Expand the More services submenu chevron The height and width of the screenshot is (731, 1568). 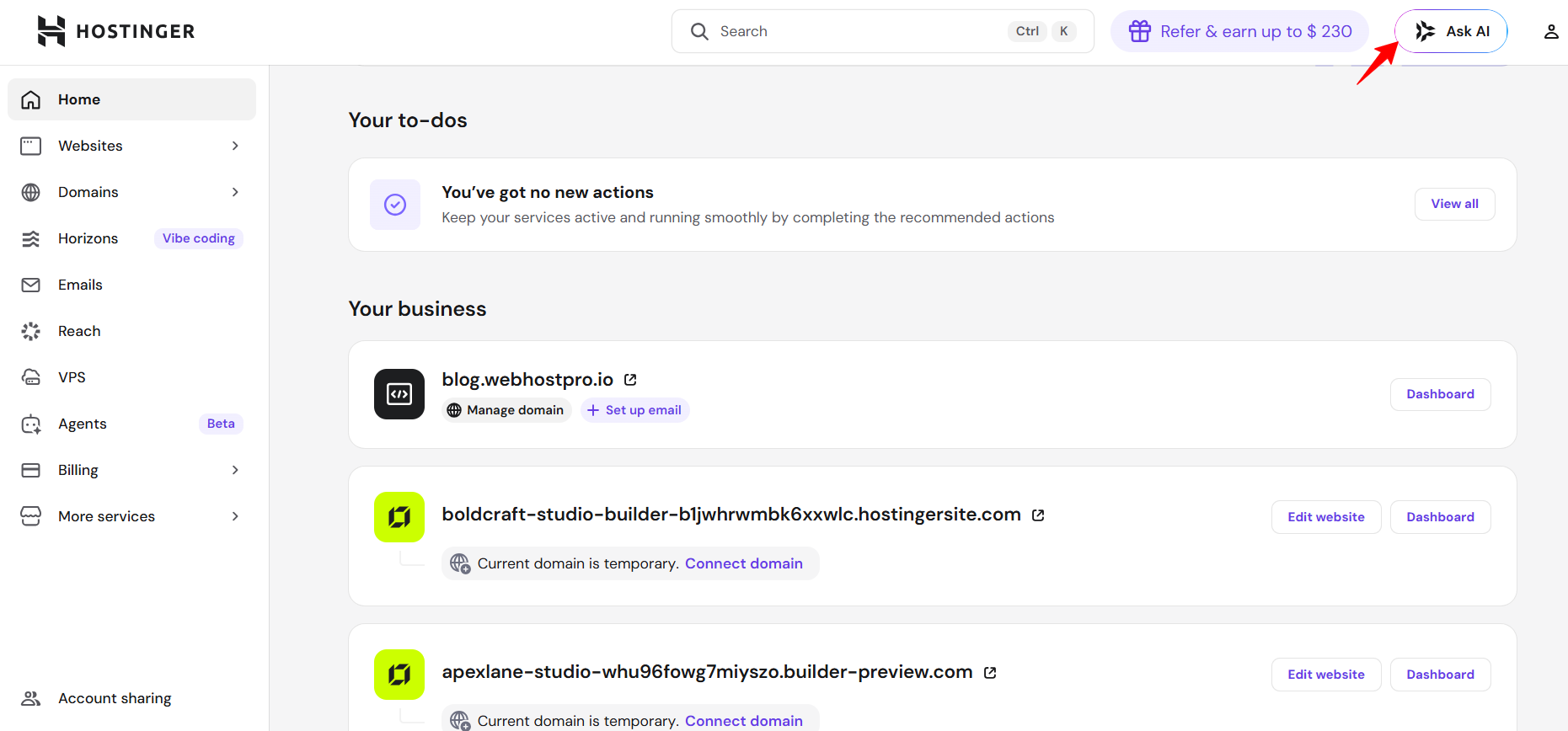pos(235,516)
